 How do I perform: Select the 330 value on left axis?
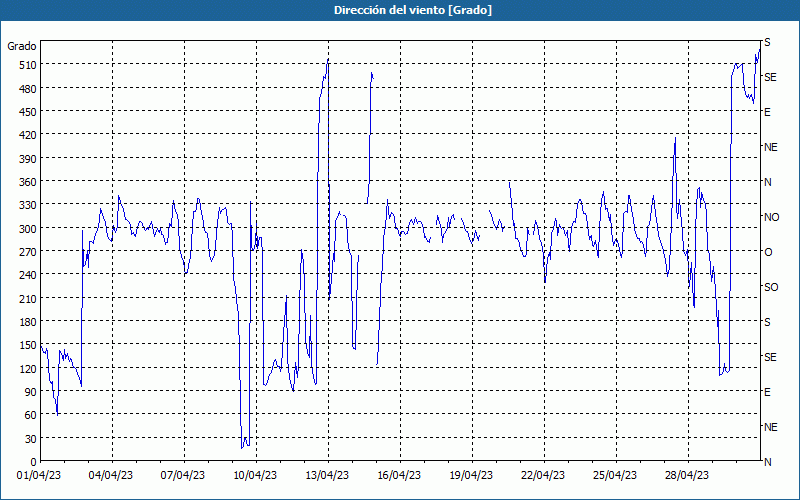click(28, 205)
